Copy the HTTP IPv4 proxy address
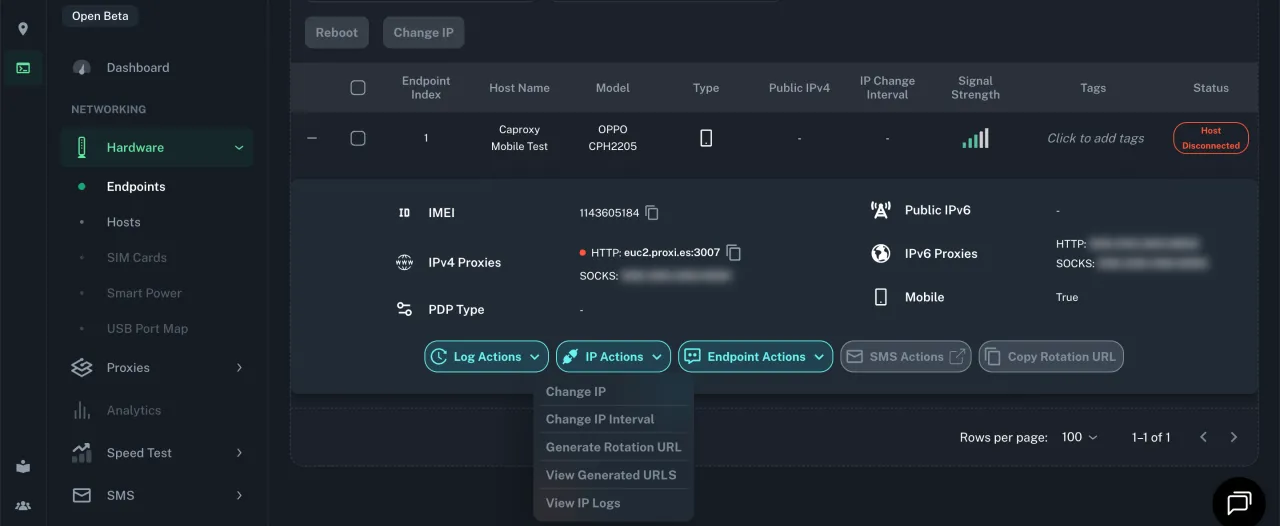Viewport: 1280px width, 526px height. pyautogui.click(x=733, y=253)
